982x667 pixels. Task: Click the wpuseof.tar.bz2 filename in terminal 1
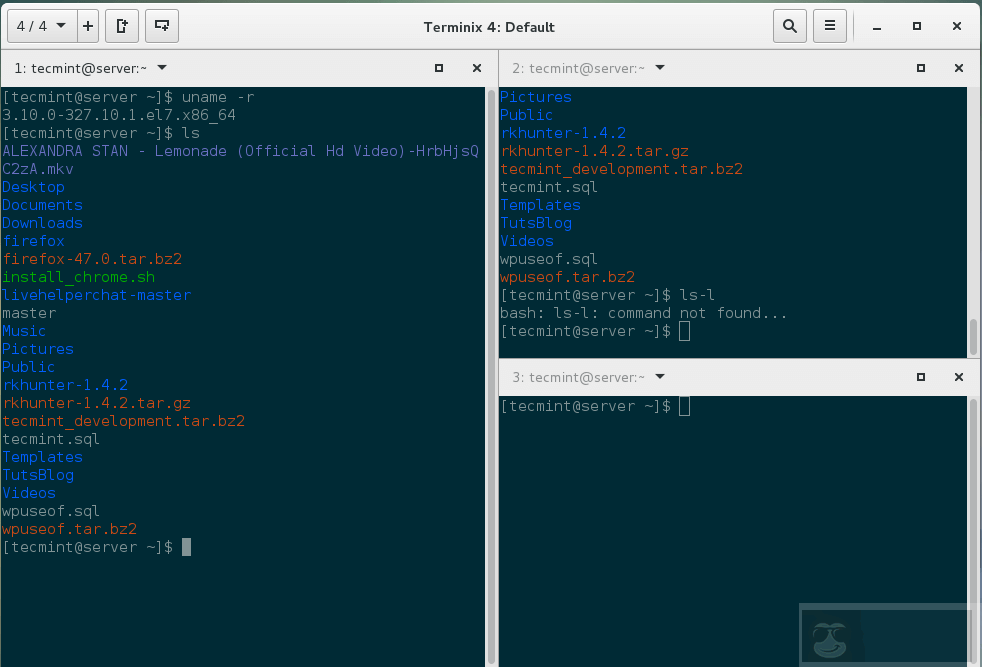point(70,529)
